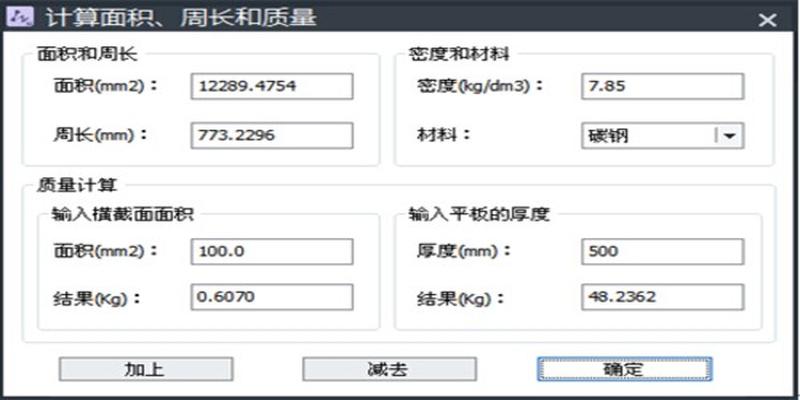Viewport: 800px width, 400px height.
Task: Click the 厚度(mm) field showing 500
Action: pos(662,252)
